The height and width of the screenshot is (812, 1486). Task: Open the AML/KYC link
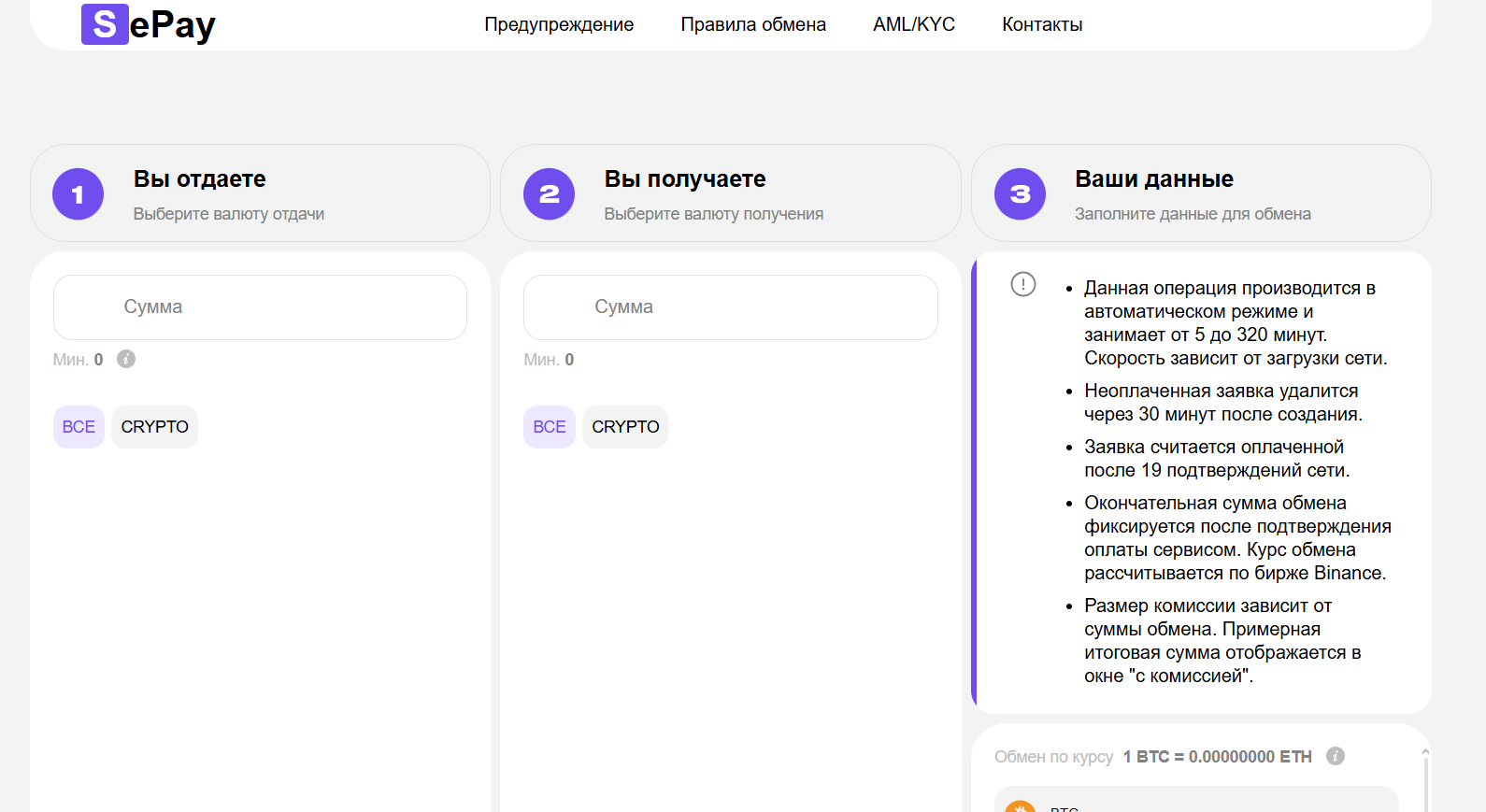[914, 24]
